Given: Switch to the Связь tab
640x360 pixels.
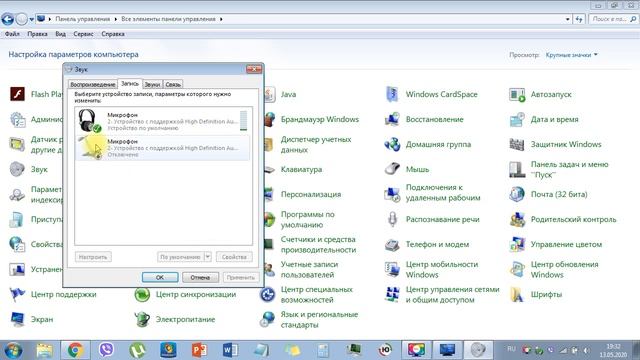Looking at the screenshot, I should coord(173,84).
